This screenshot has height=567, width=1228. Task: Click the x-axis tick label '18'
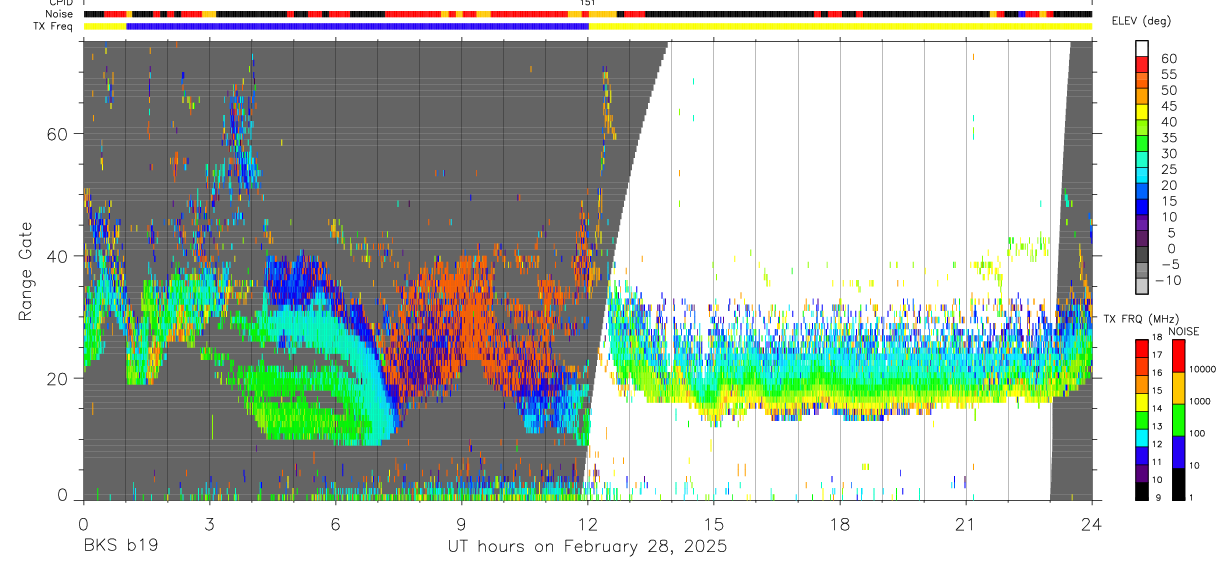click(x=840, y=524)
